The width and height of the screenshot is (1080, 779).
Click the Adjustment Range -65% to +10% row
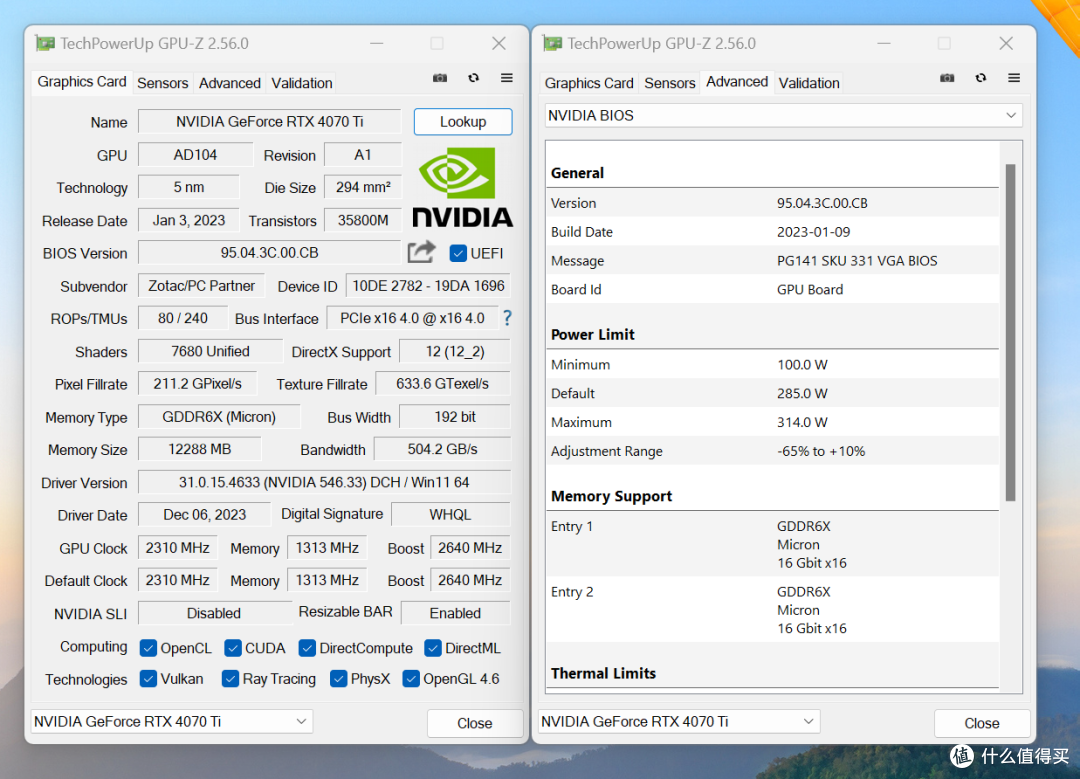pos(773,451)
